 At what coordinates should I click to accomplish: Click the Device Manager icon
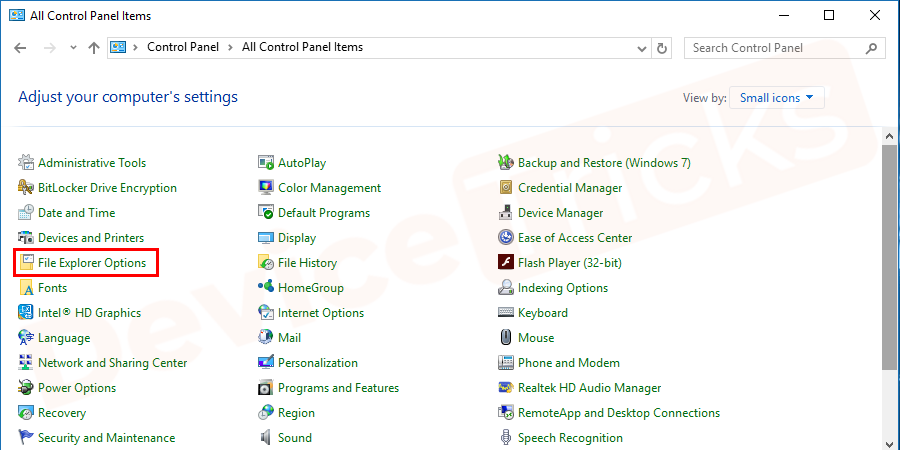click(506, 213)
